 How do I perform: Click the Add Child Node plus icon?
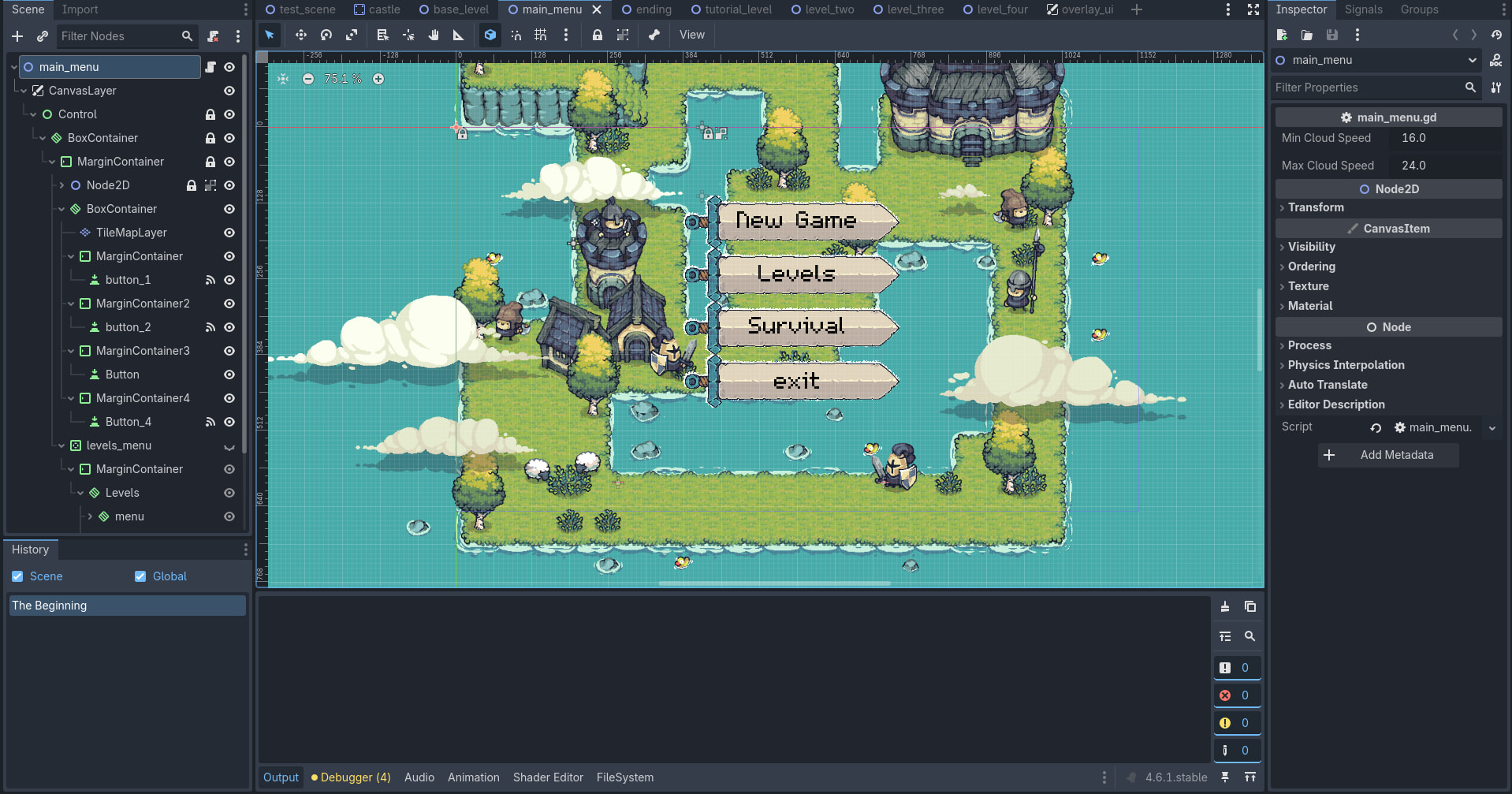(17, 36)
